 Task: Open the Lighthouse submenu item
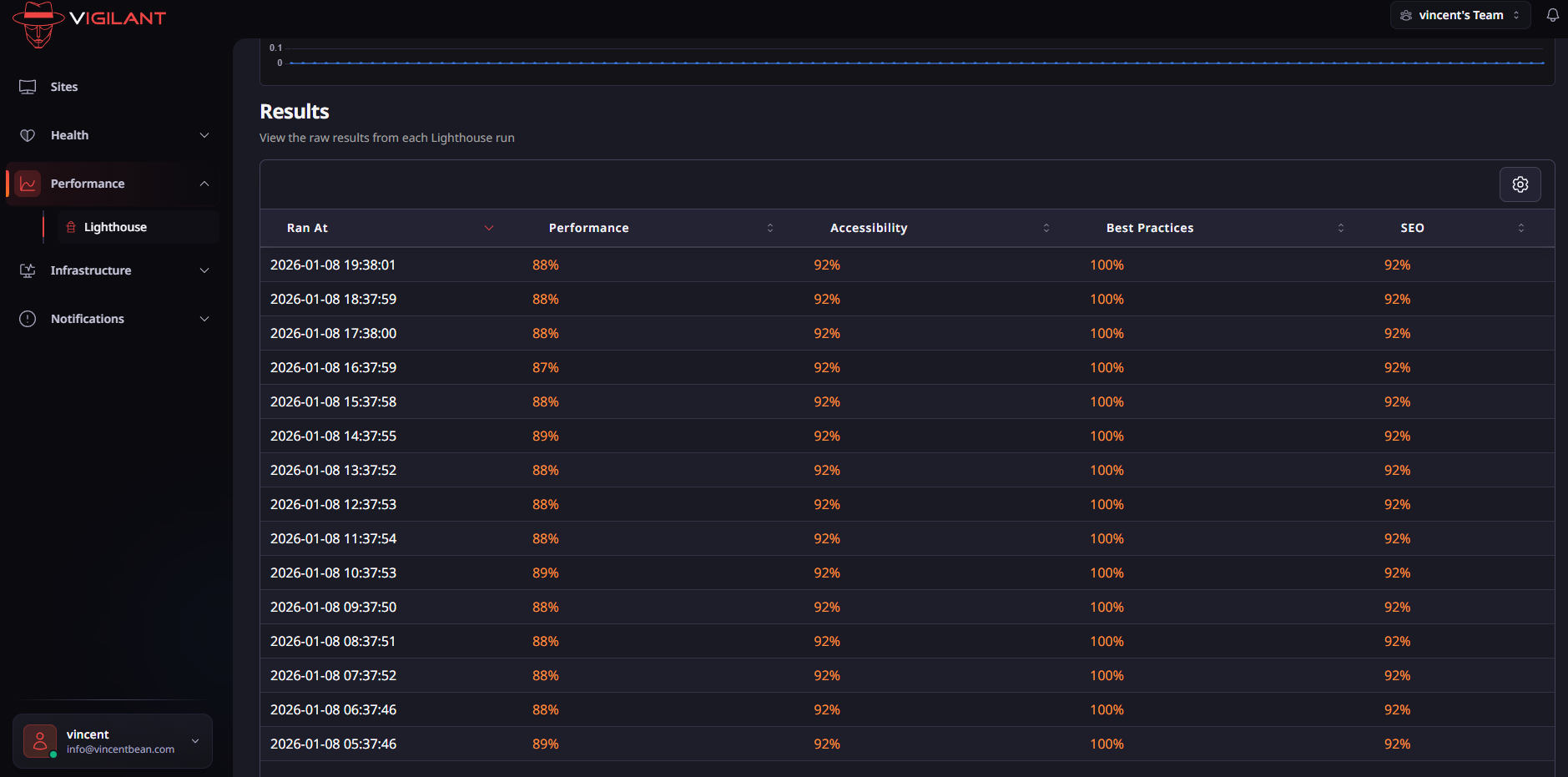click(115, 227)
